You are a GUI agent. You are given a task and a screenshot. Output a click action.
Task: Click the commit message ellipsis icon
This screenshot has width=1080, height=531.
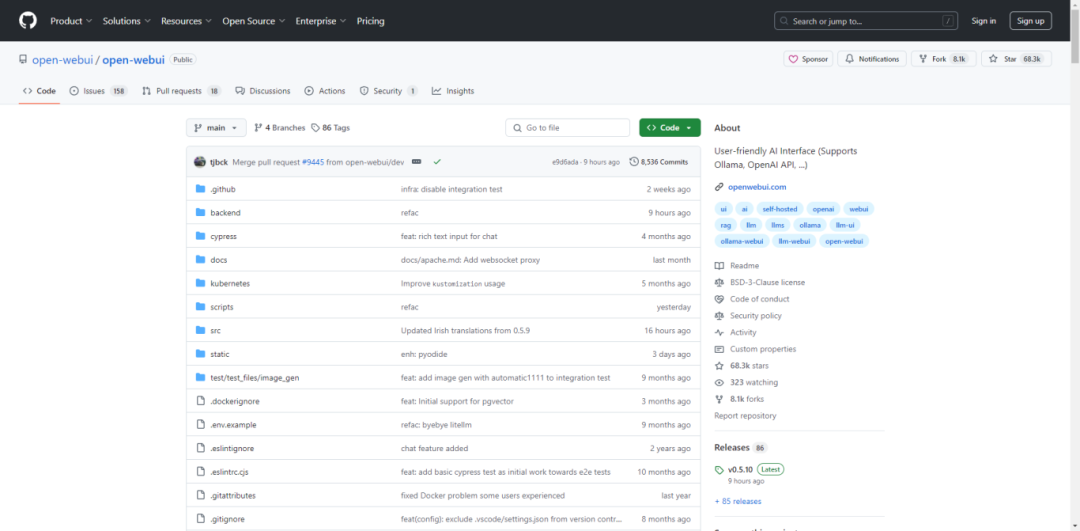(x=416, y=161)
